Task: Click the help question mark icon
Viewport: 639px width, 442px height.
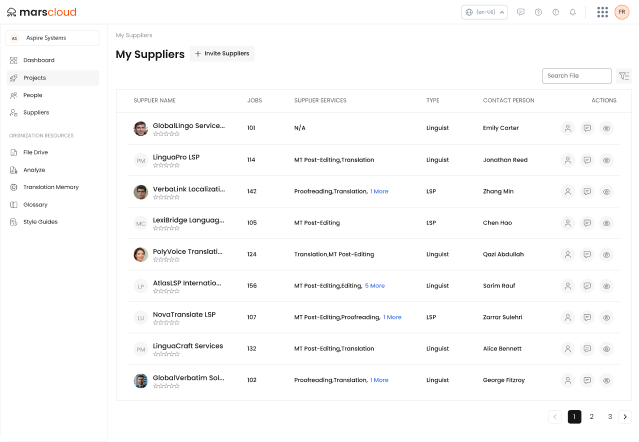Action: [x=538, y=12]
